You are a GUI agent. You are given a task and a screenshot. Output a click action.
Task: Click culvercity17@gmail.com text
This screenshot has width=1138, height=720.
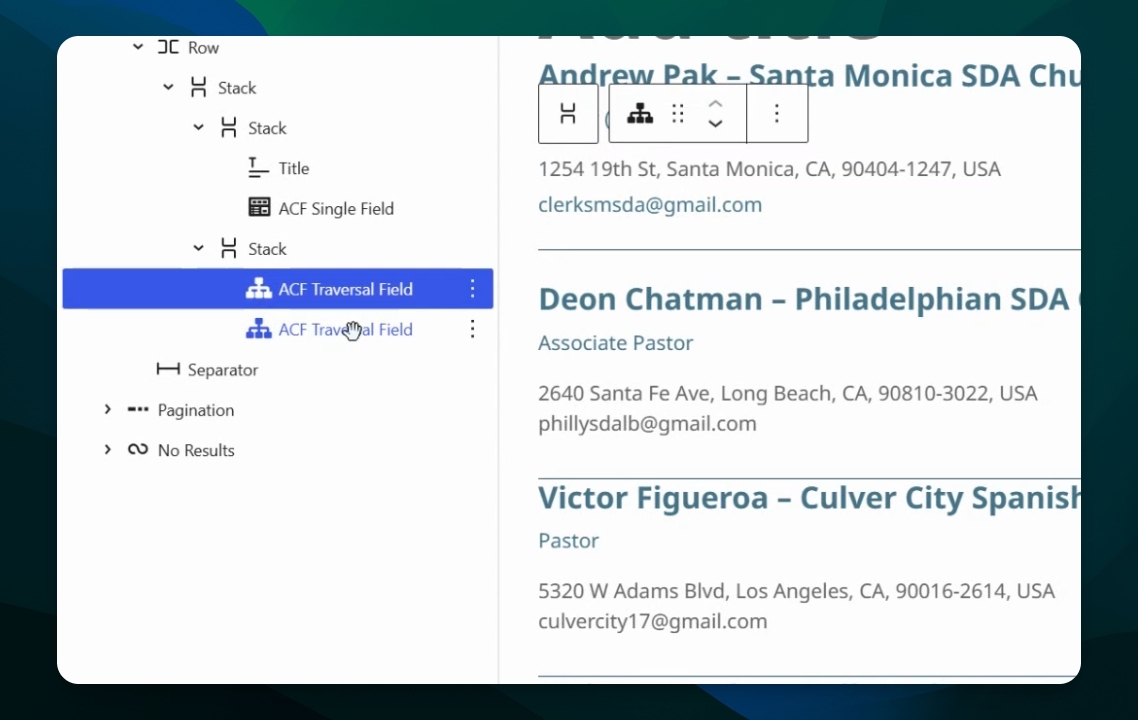(652, 621)
